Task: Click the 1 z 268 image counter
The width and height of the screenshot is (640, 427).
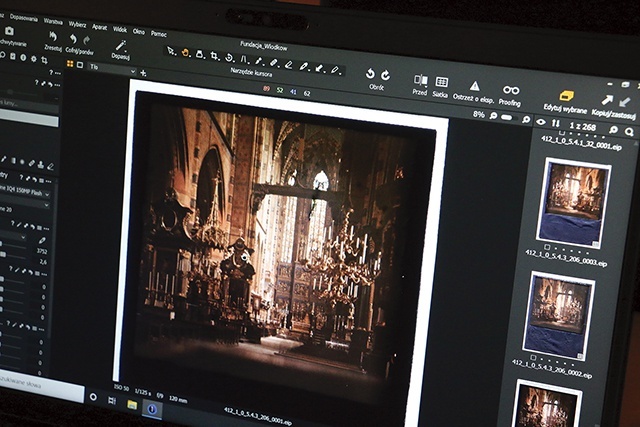Action: (x=582, y=127)
